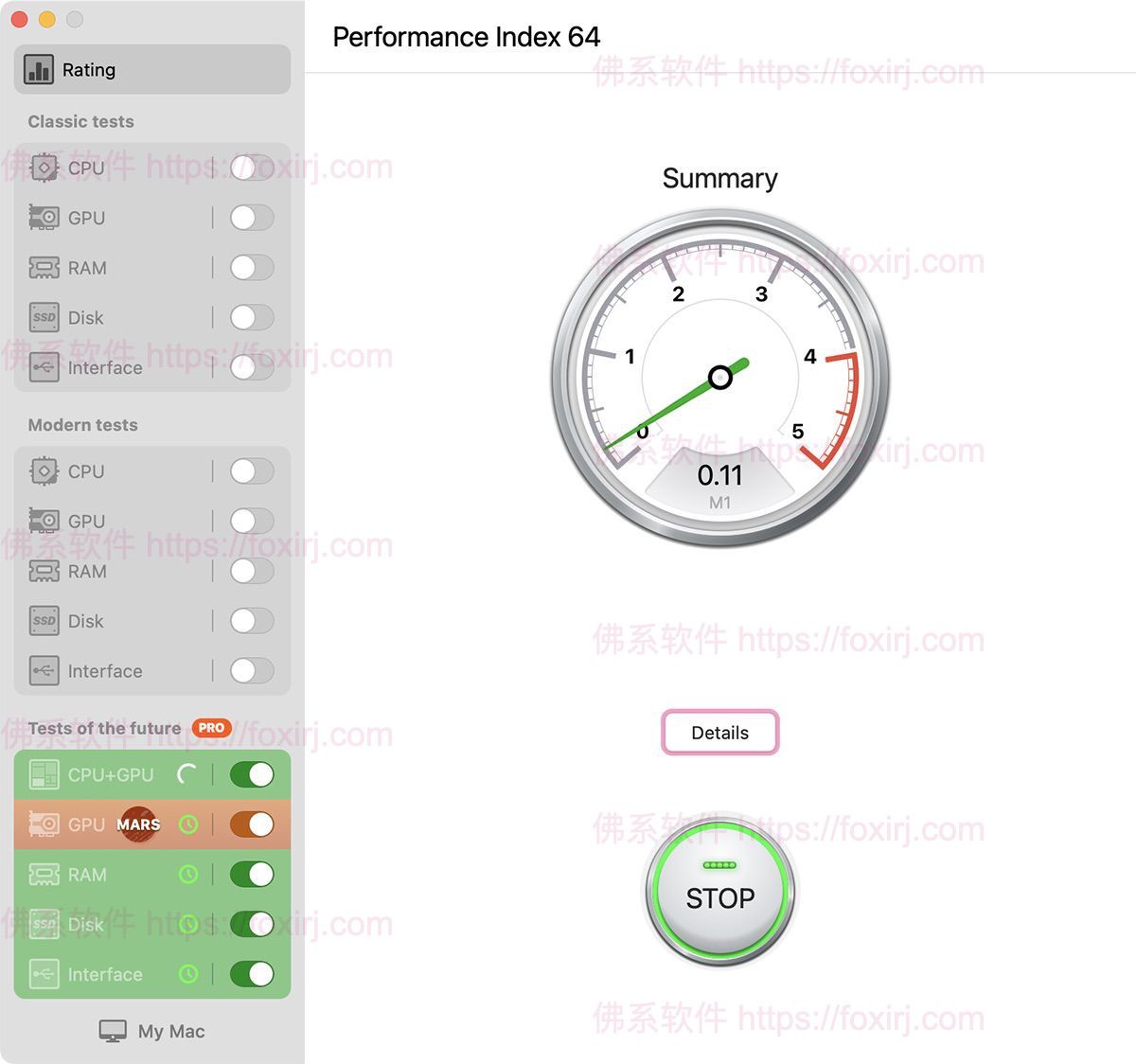Click the CPU+GPU icon in Tests of the future
This screenshot has width=1136, height=1064.
(x=44, y=774)
